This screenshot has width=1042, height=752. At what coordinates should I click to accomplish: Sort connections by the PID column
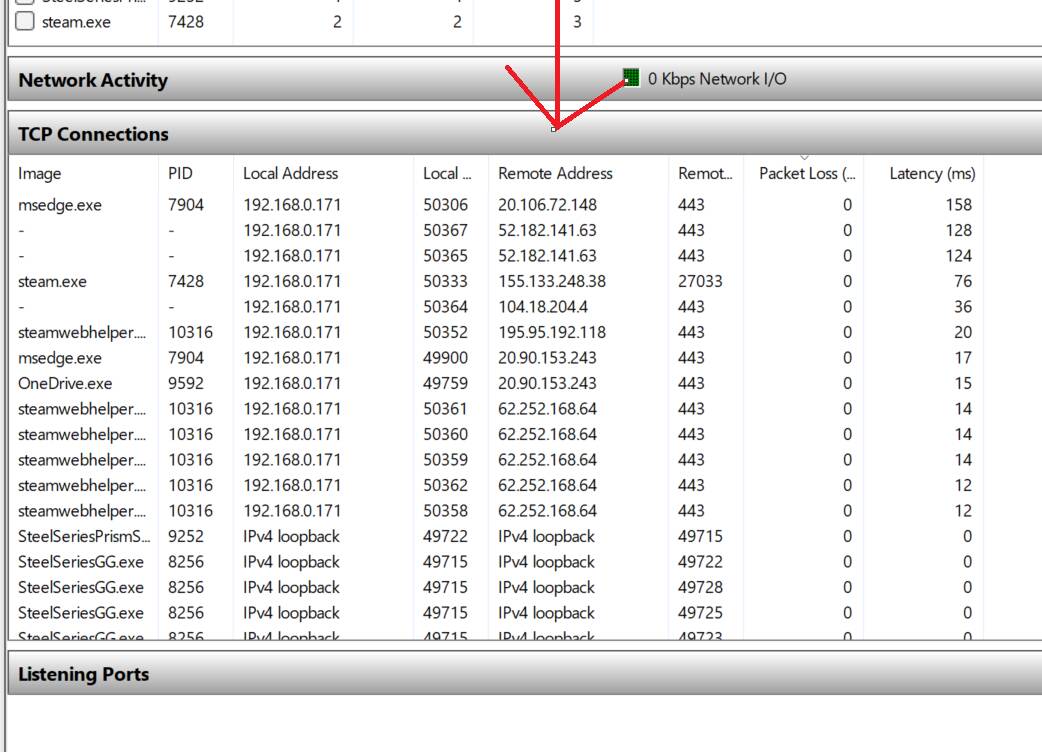pos(180,173)
